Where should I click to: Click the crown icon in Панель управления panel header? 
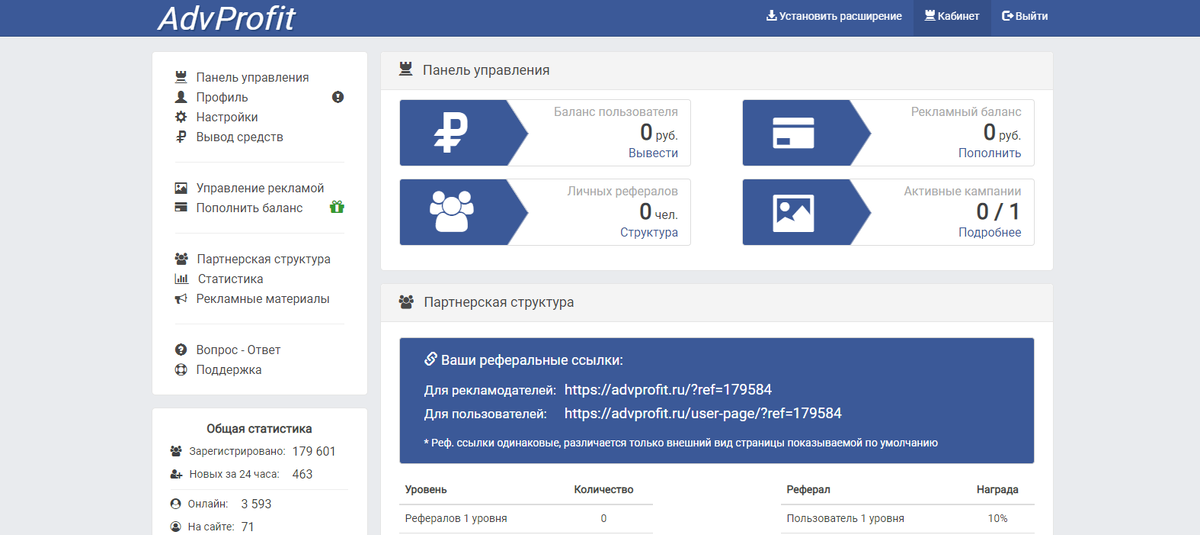pos(406,70)
